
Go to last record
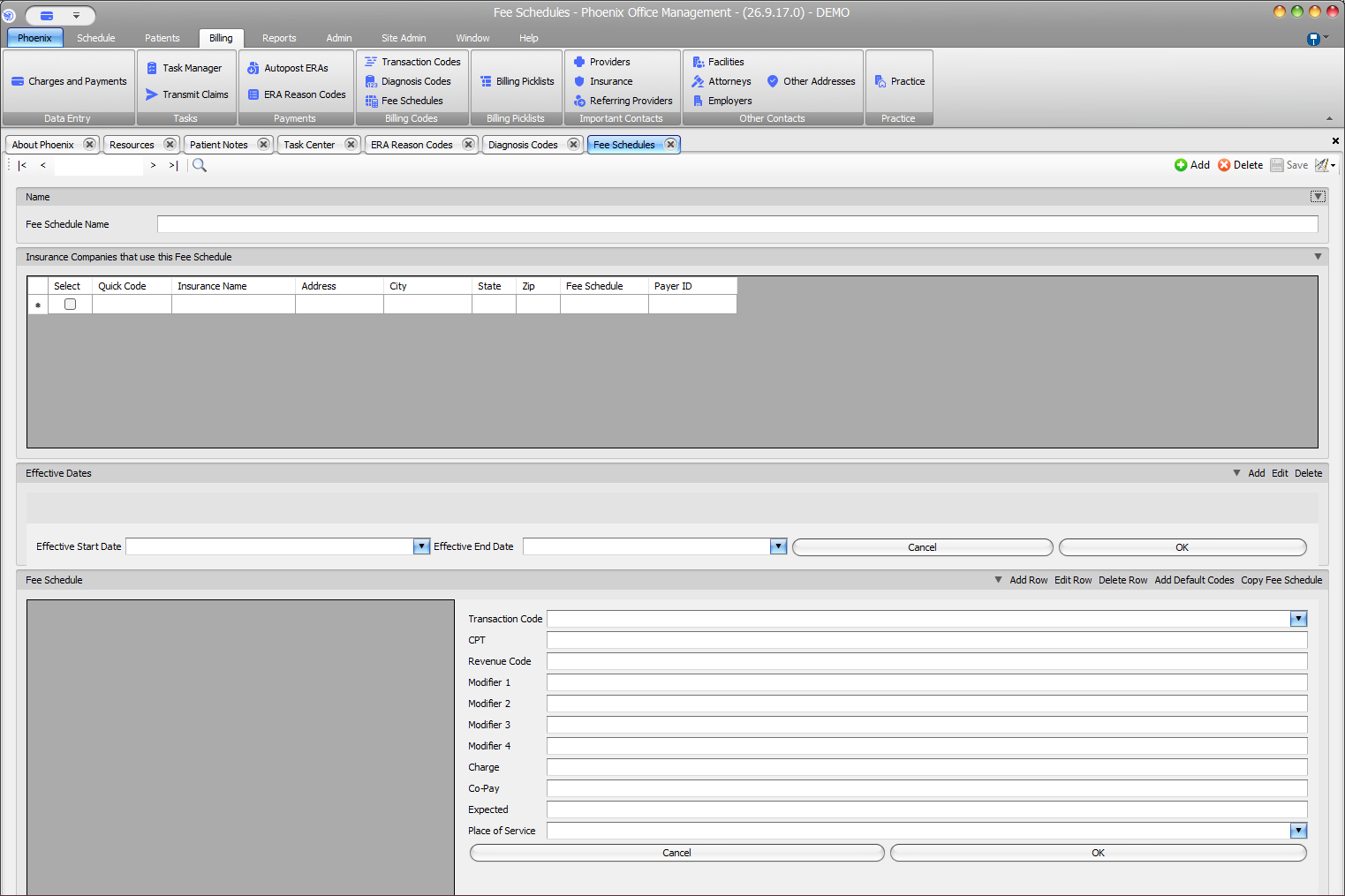(173, 165)
